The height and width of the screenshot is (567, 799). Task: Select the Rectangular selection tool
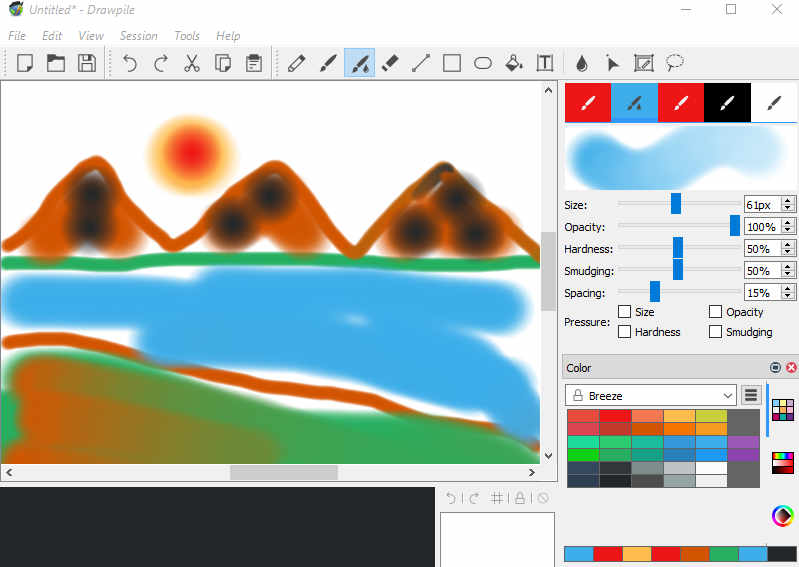(644, 64)
